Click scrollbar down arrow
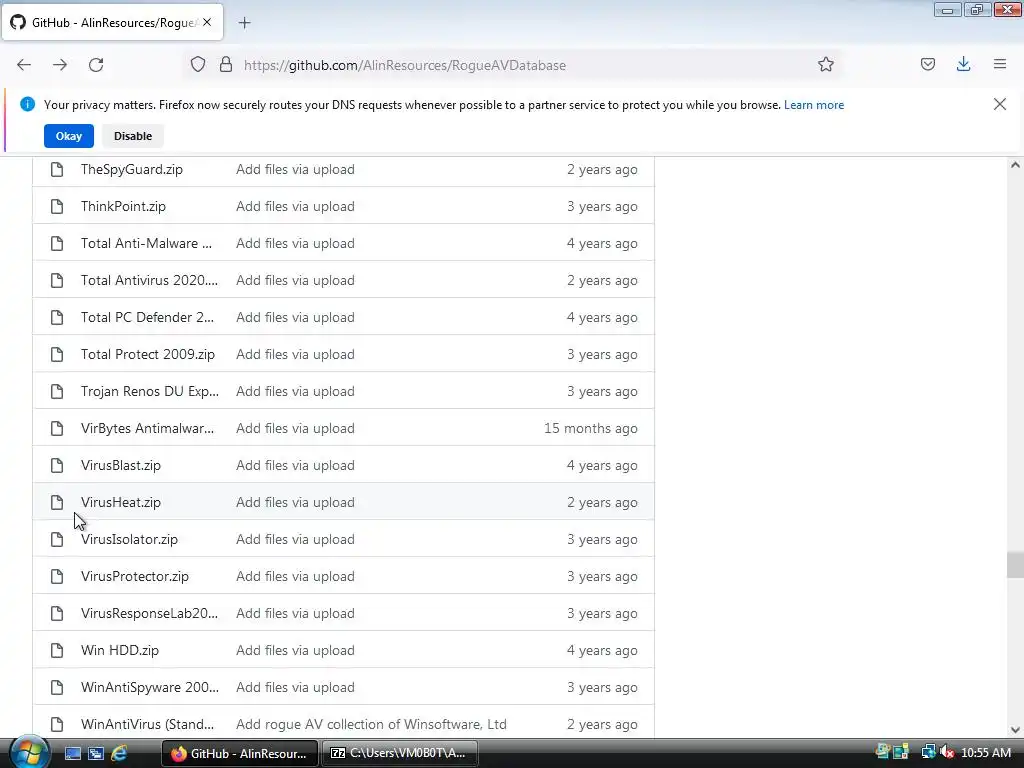 click(1015, 730)
